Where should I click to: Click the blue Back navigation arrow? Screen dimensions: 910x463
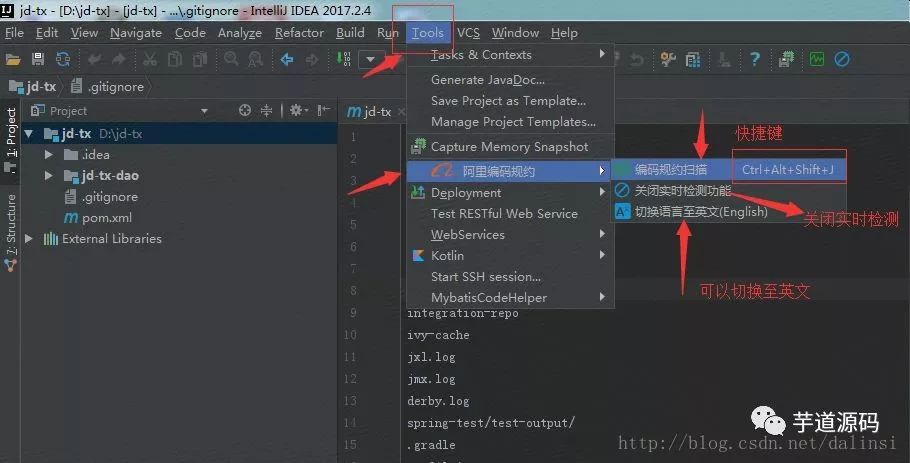coord(287,59)
